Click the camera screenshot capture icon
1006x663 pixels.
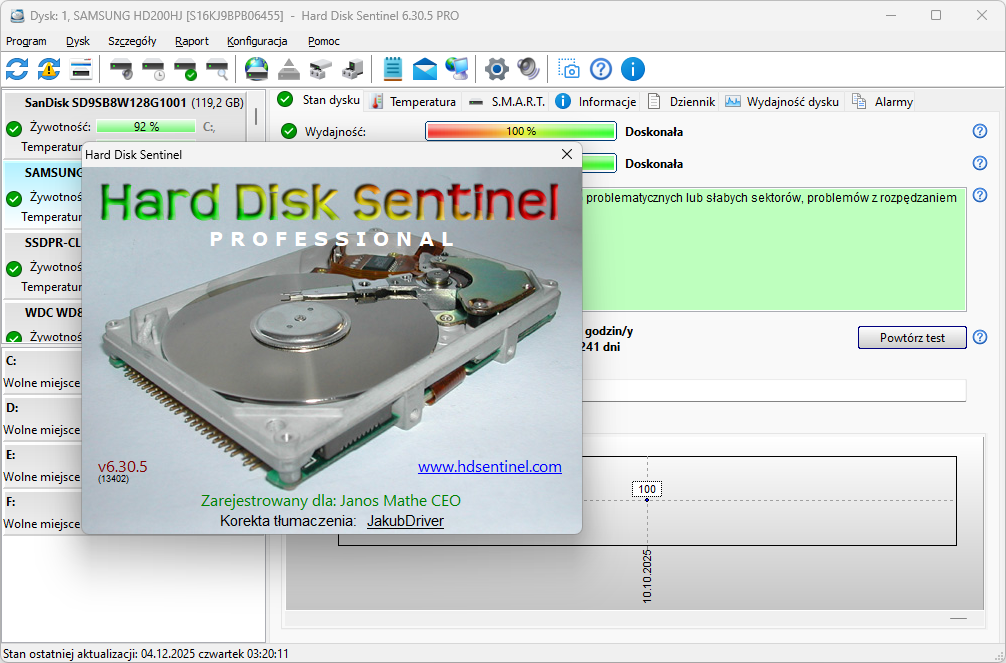(568, 69)
